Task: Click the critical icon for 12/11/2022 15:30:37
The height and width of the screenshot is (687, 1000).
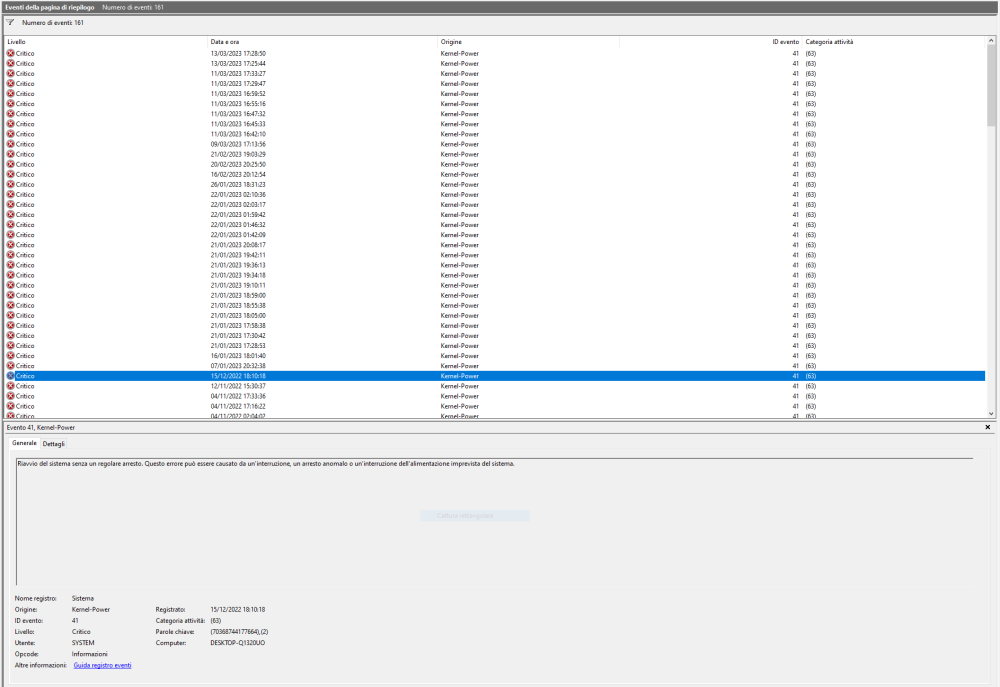Action: click(10, 386)
